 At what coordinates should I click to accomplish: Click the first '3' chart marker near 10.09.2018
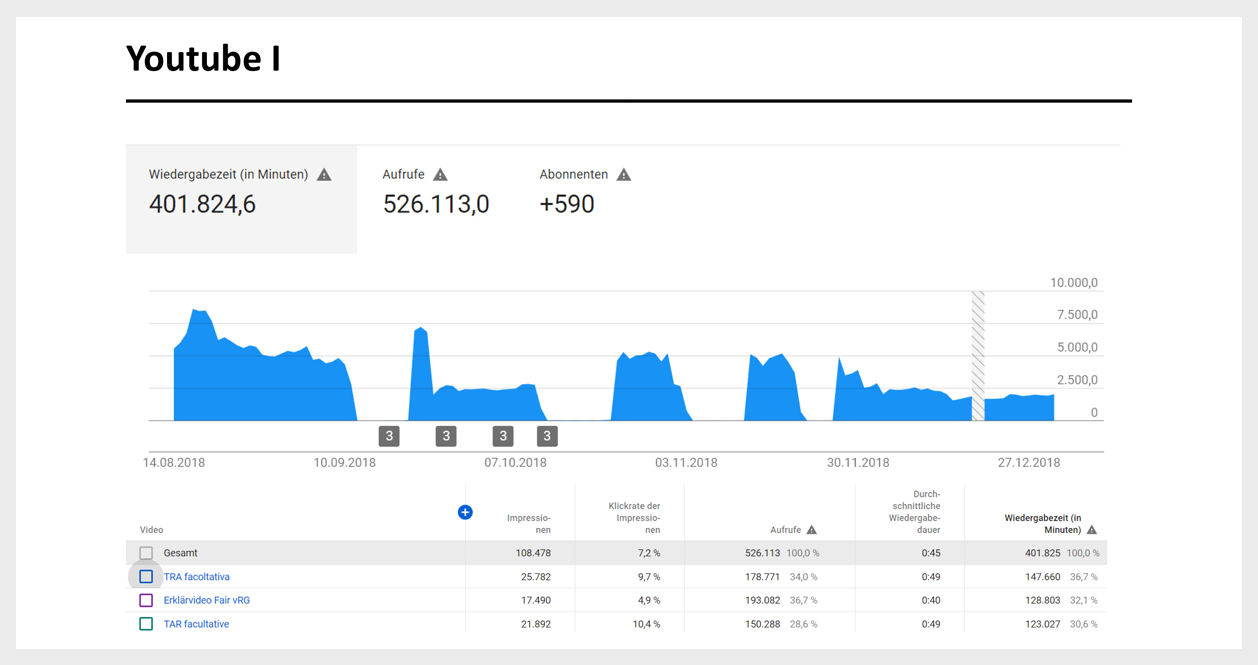point(389,436)
